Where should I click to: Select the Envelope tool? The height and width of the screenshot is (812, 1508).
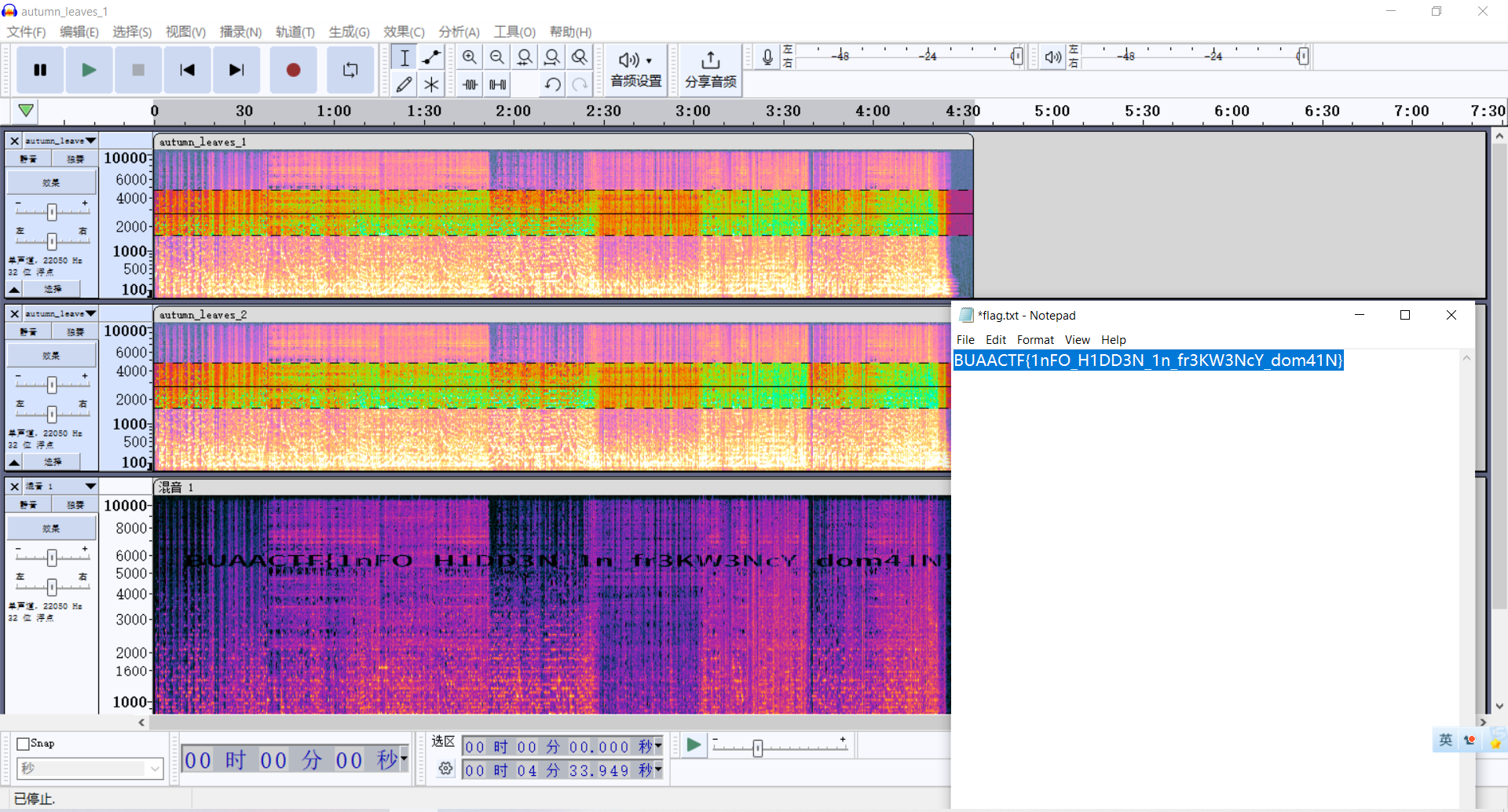click(x=431, y=57)
